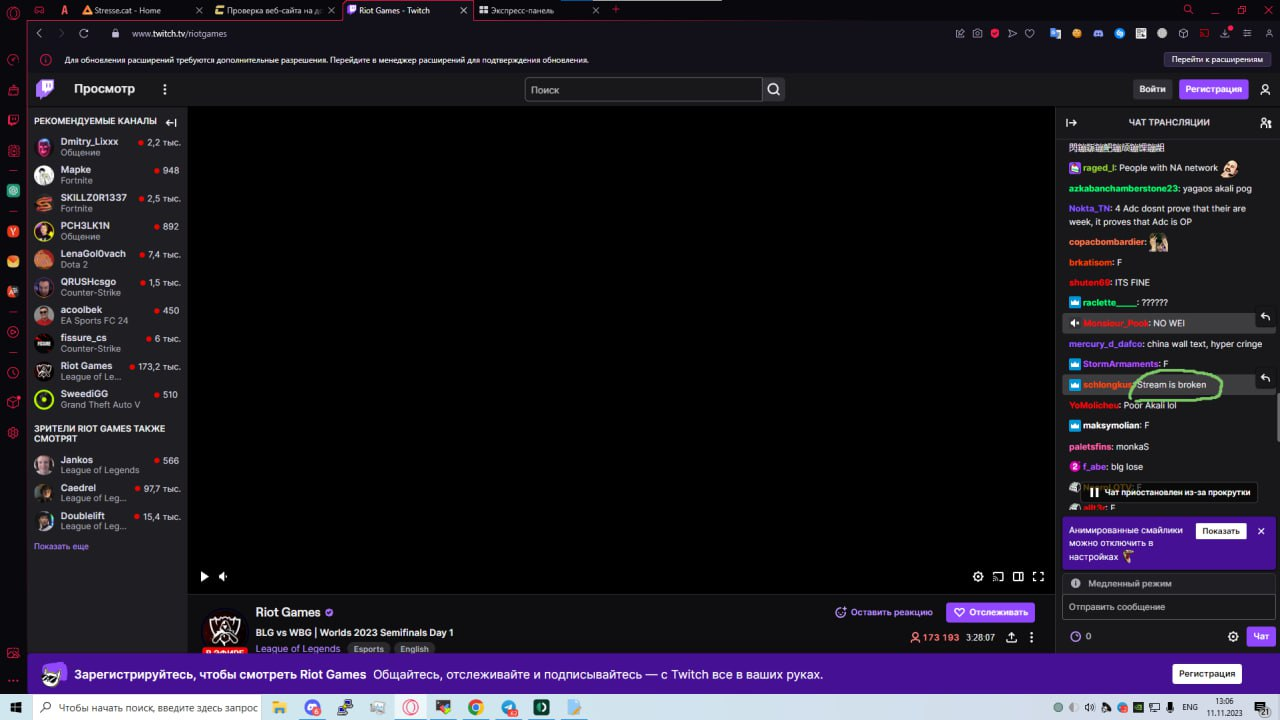Resume chat via Чат приостановлен notice
The height and width of the screenshot is (720, 1280).
[1169, 492]
